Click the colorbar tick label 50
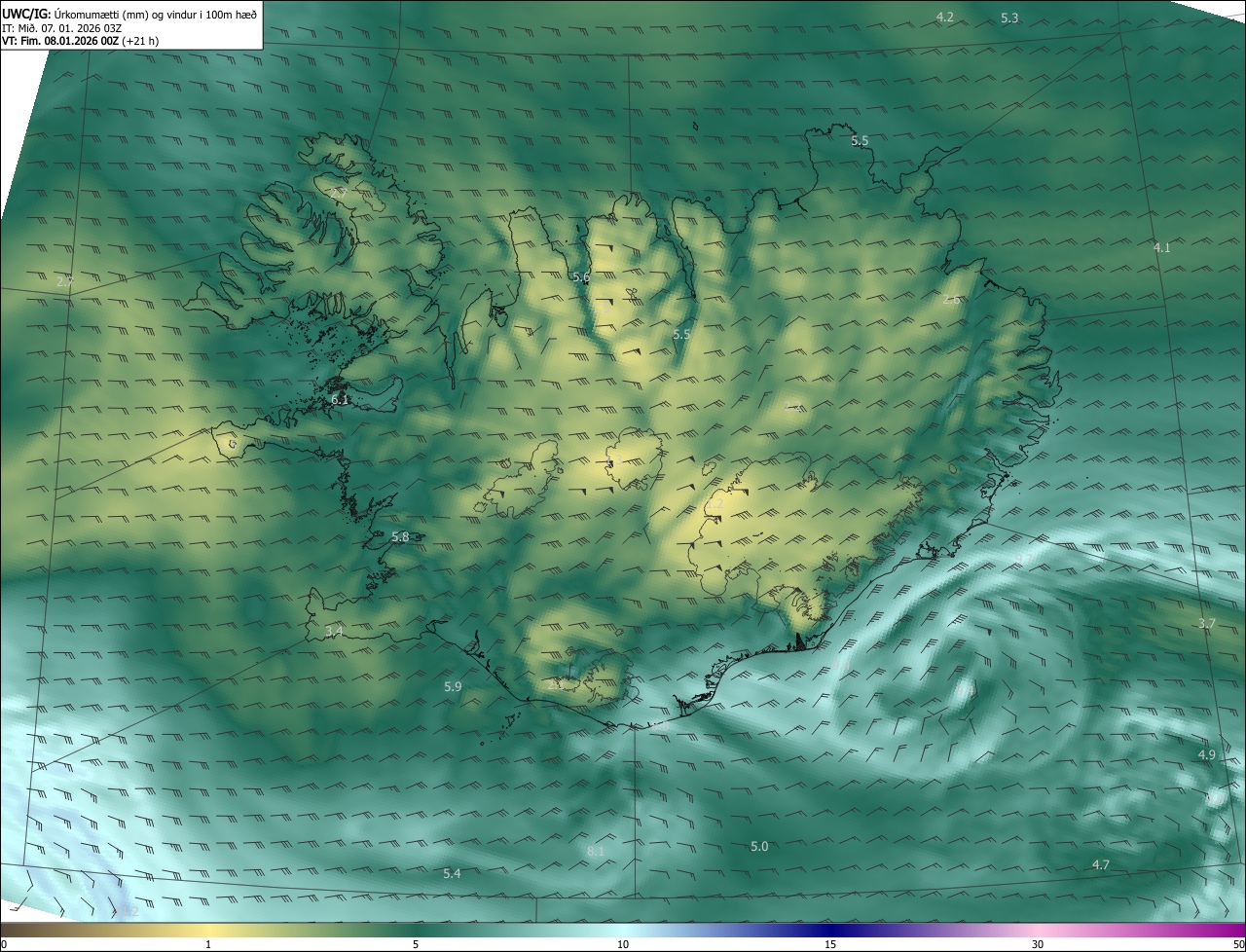 (1238, 944)
